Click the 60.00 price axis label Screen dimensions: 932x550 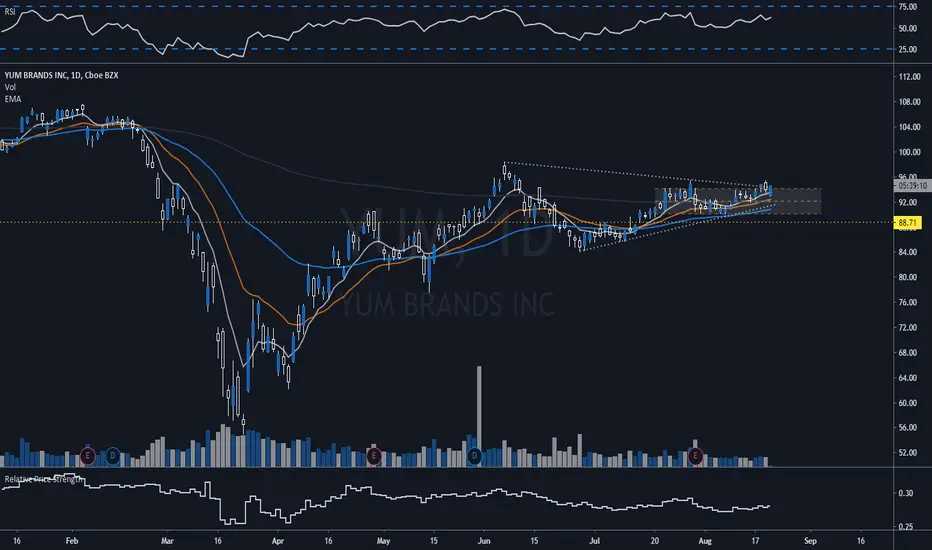tap(909, 403)
